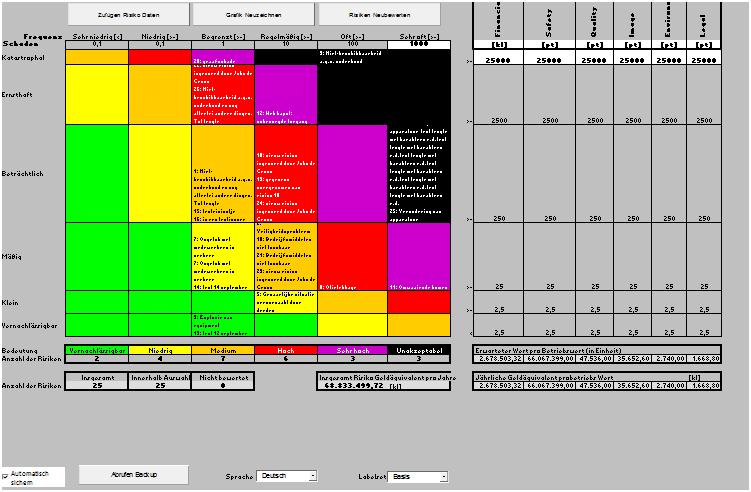Click the [pt] unit cell under Safety
The width and height of the screenshot is (751, 492).
tap(549, 45)
